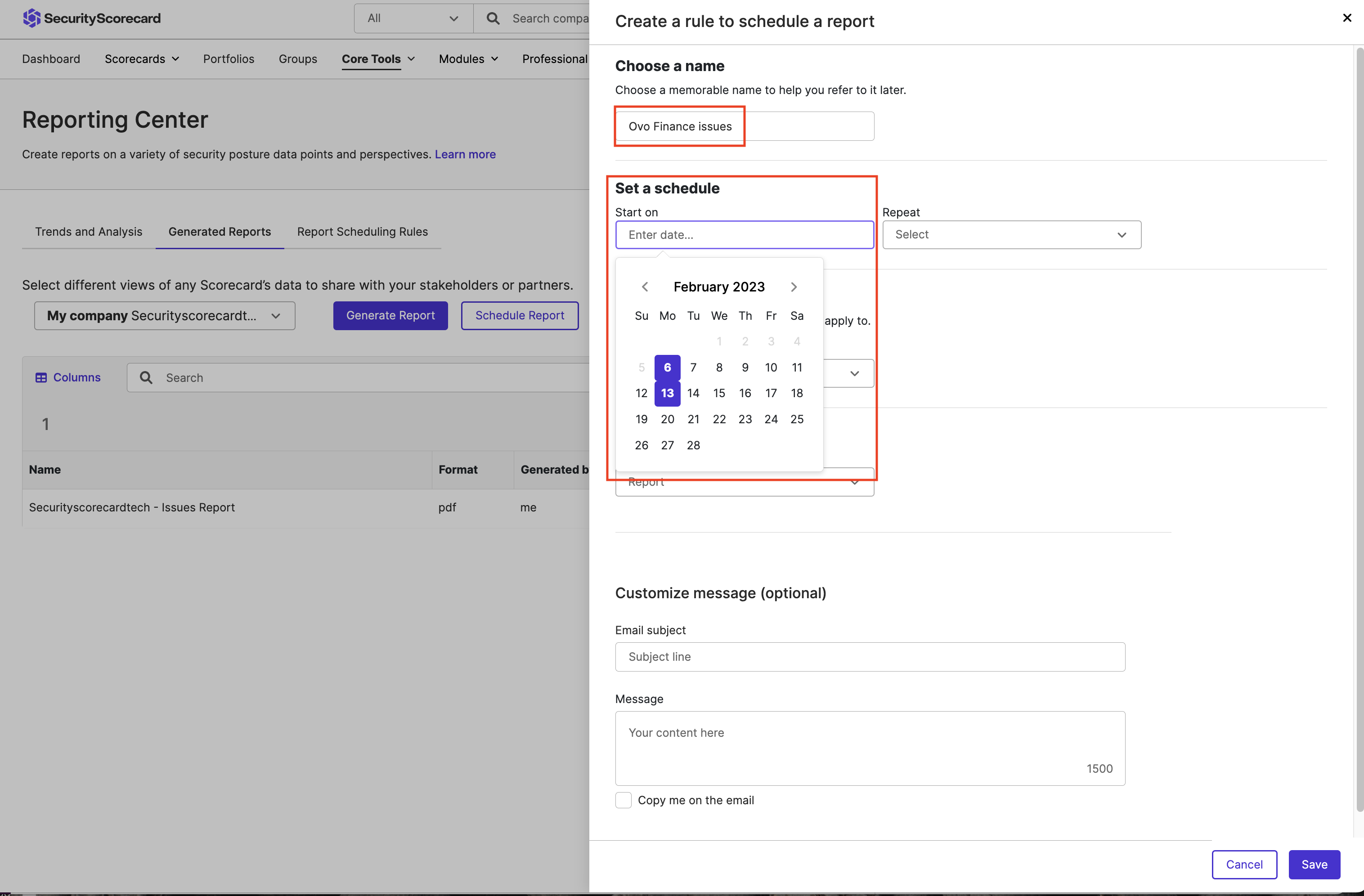Tick Copy me on the email checkbox
1364x896 pixels.
(623, 800)
